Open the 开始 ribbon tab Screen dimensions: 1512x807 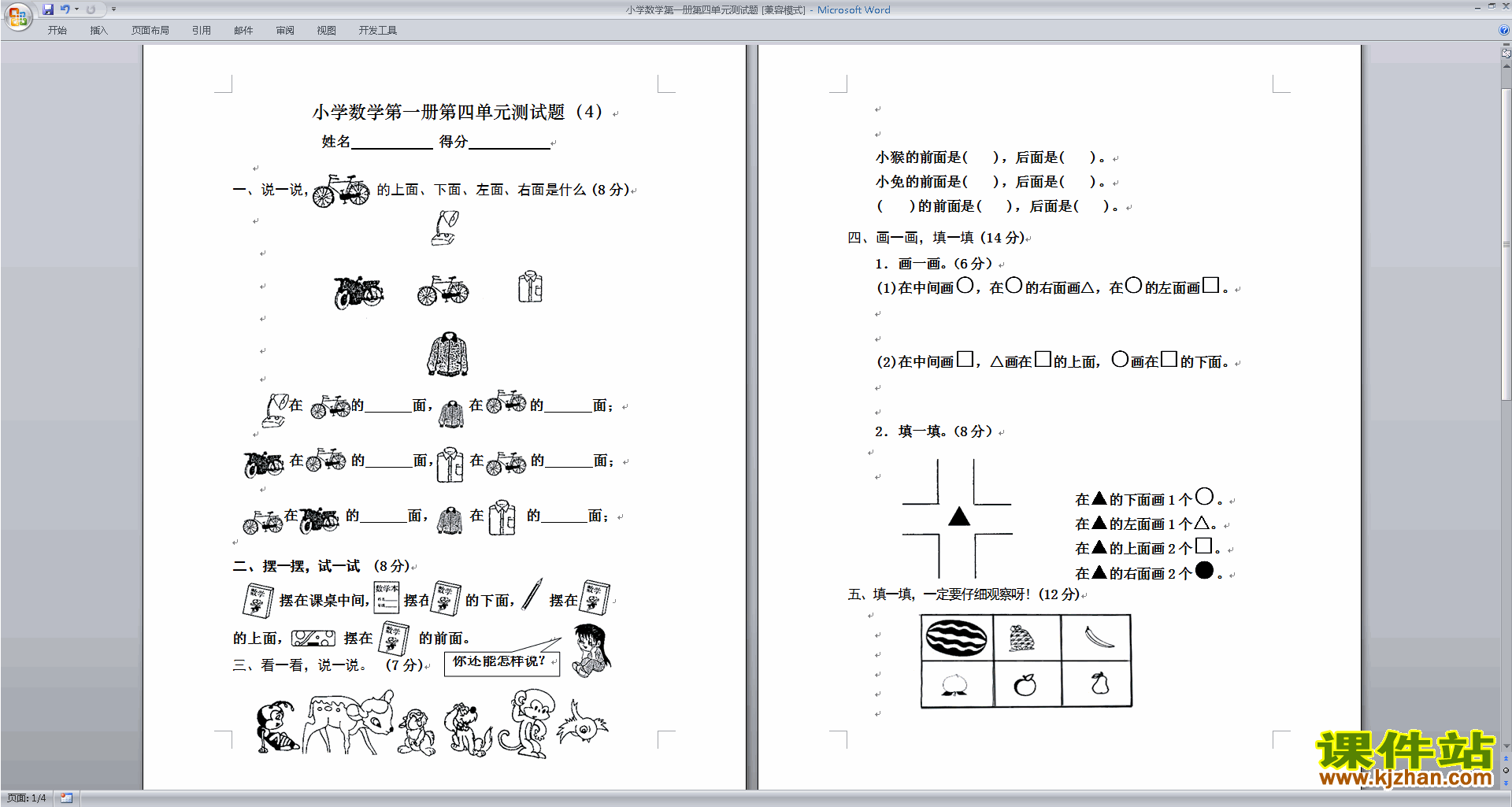pyautogui.click(x=57, y=31)
